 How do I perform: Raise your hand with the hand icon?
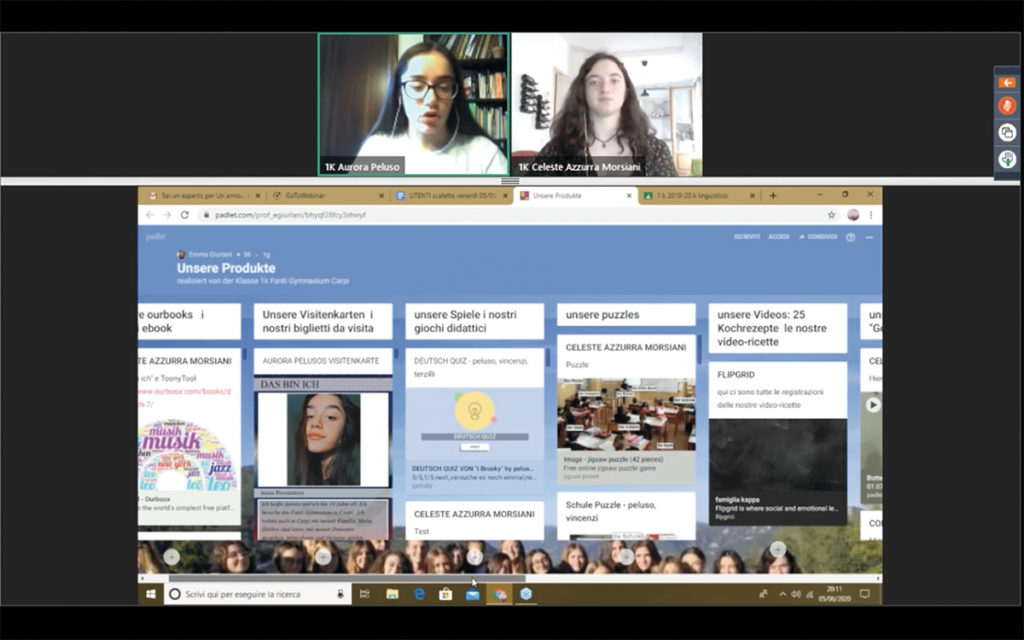coord(1007,159)
